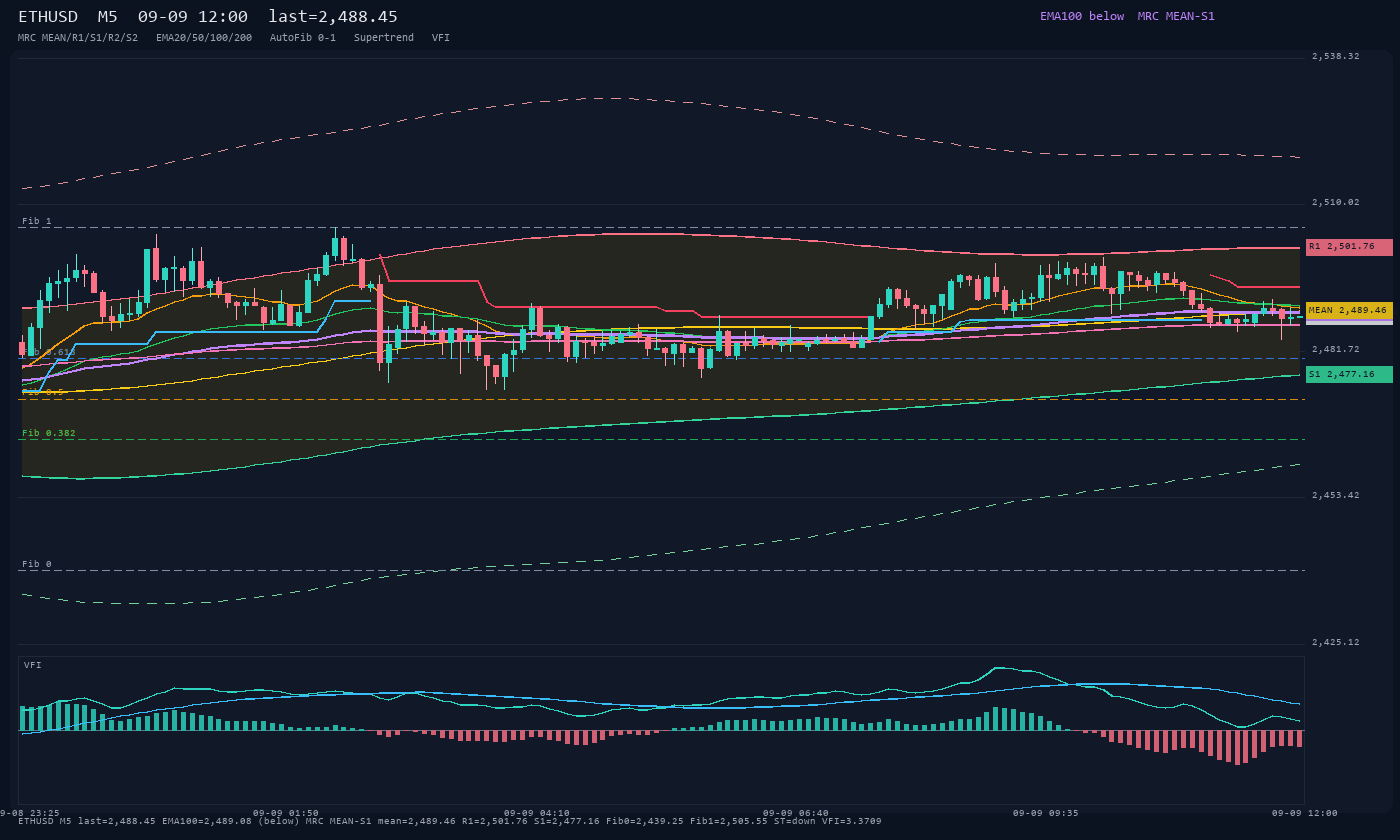
Task: Click the S1 2,477.16 price tag
Action: [1349, 375]
